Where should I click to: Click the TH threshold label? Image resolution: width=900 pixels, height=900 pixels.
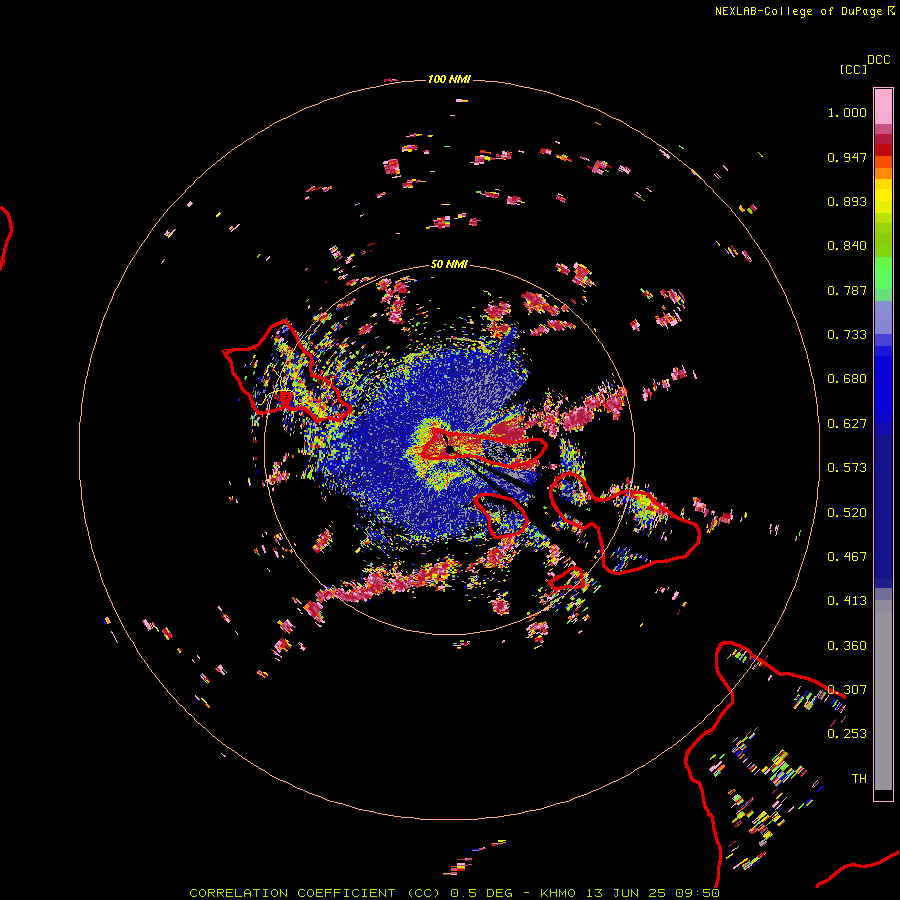[x=859, y=779]
